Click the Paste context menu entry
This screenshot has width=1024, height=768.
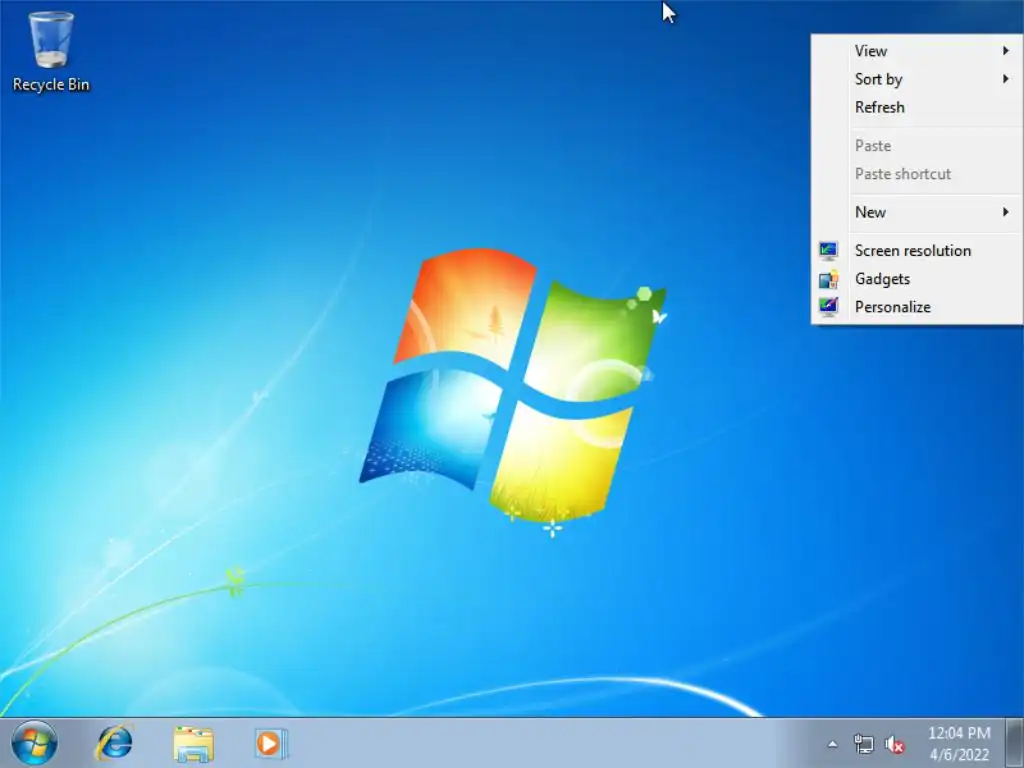(x=917, y=146)
